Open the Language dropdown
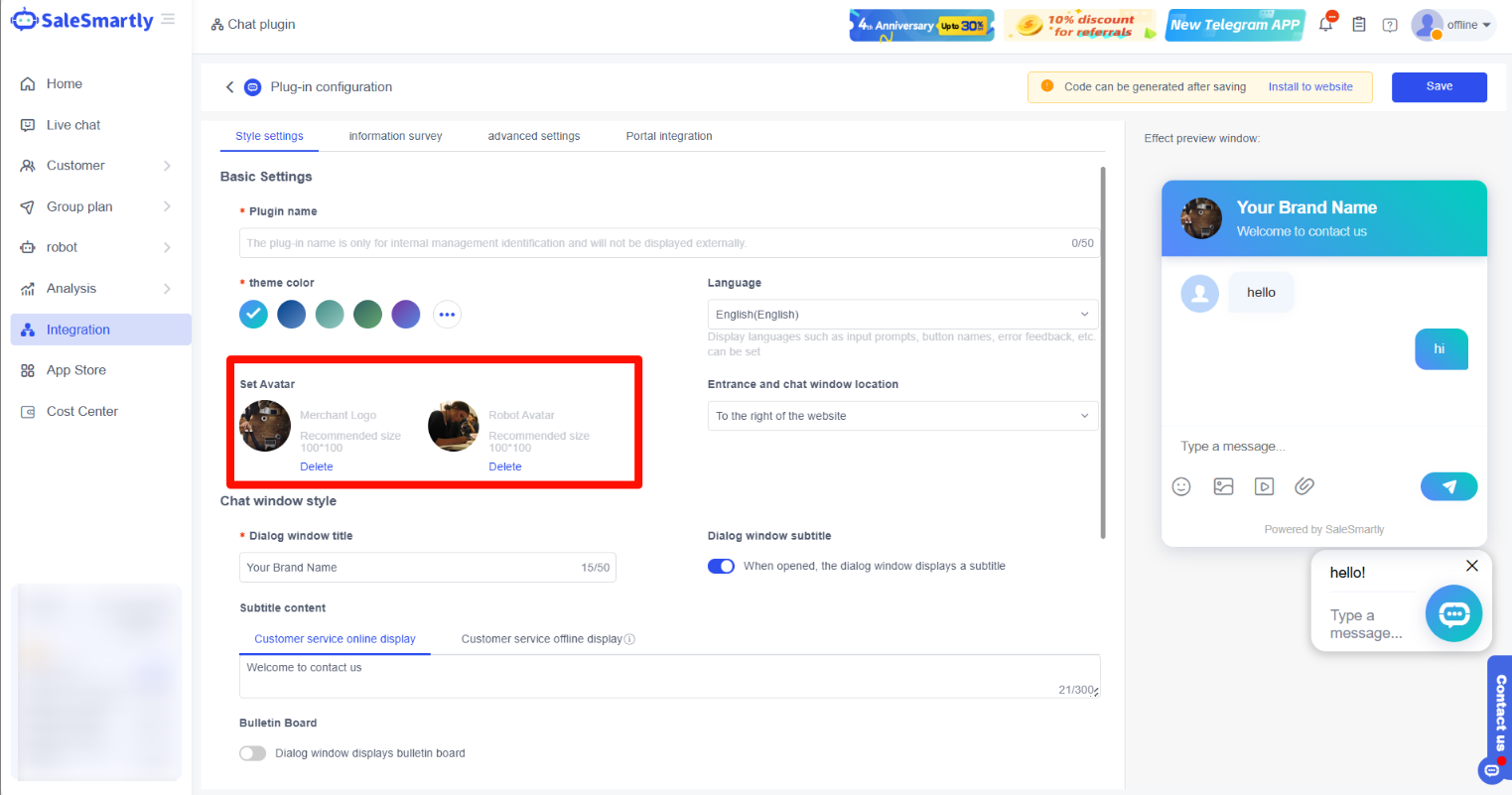Viewport: 1512px width, 795px height. [x=901, y=315]
